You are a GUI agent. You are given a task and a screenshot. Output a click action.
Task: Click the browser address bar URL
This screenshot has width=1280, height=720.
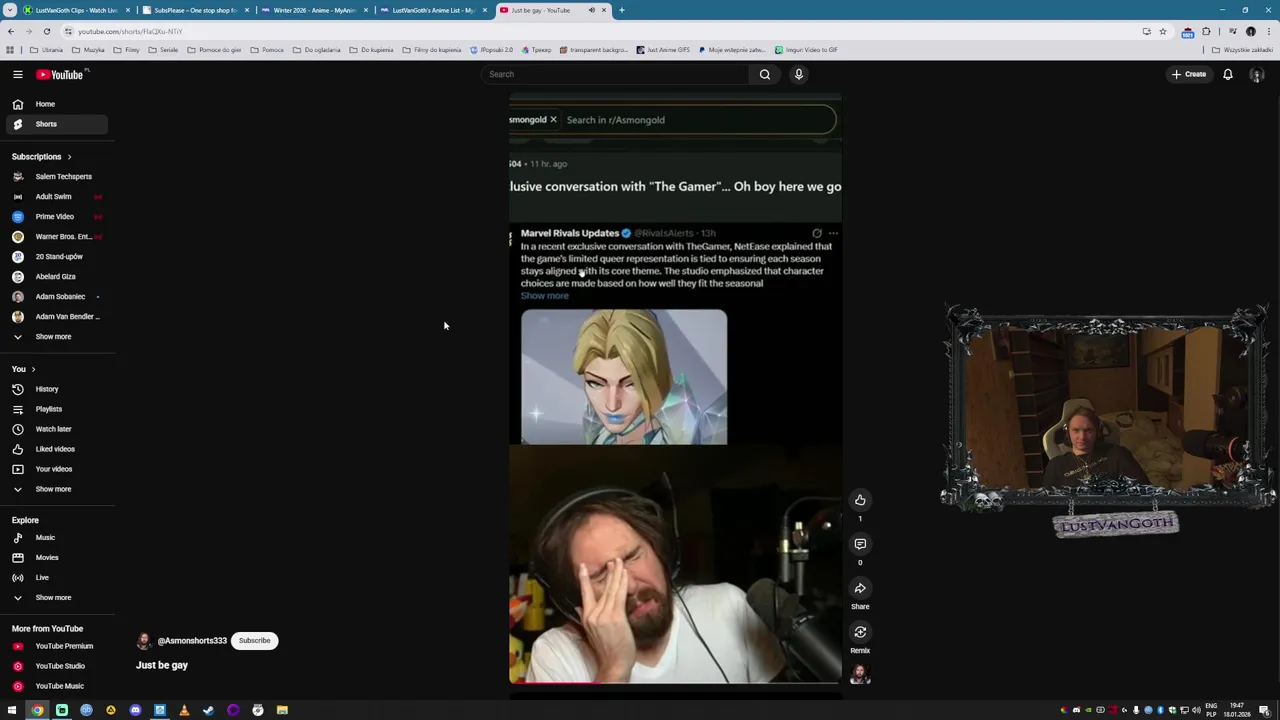pyautogui.click(x=130, y=31)
